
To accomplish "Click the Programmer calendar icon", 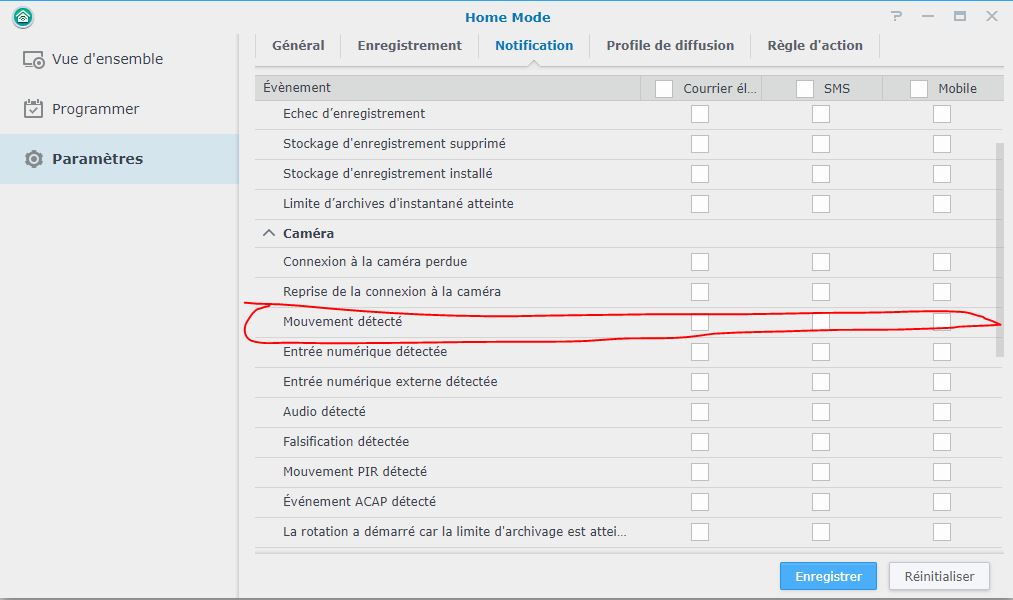I will tap(34, 109).
